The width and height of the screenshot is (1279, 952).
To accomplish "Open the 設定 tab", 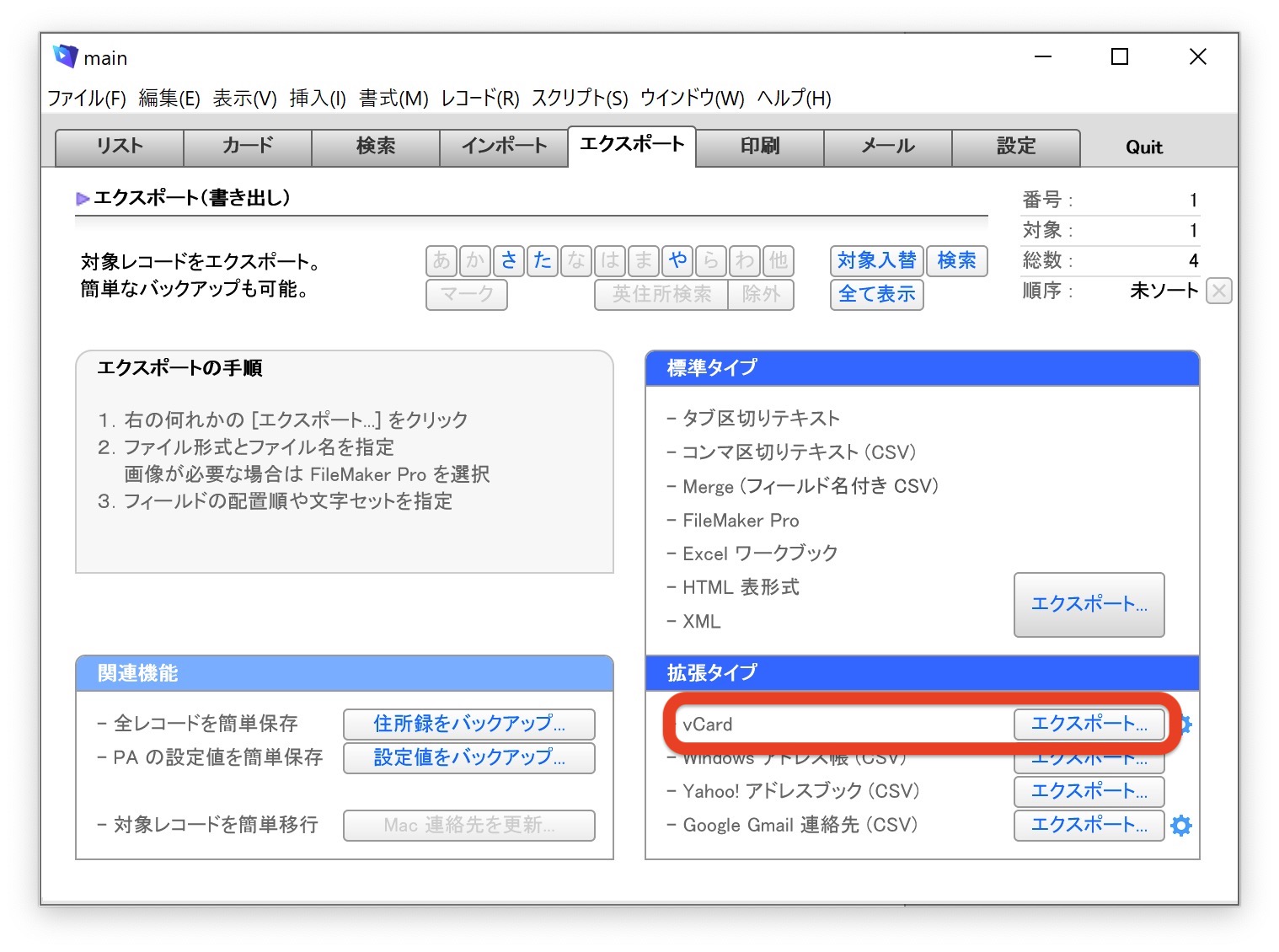I will (x=1016, y=147).
